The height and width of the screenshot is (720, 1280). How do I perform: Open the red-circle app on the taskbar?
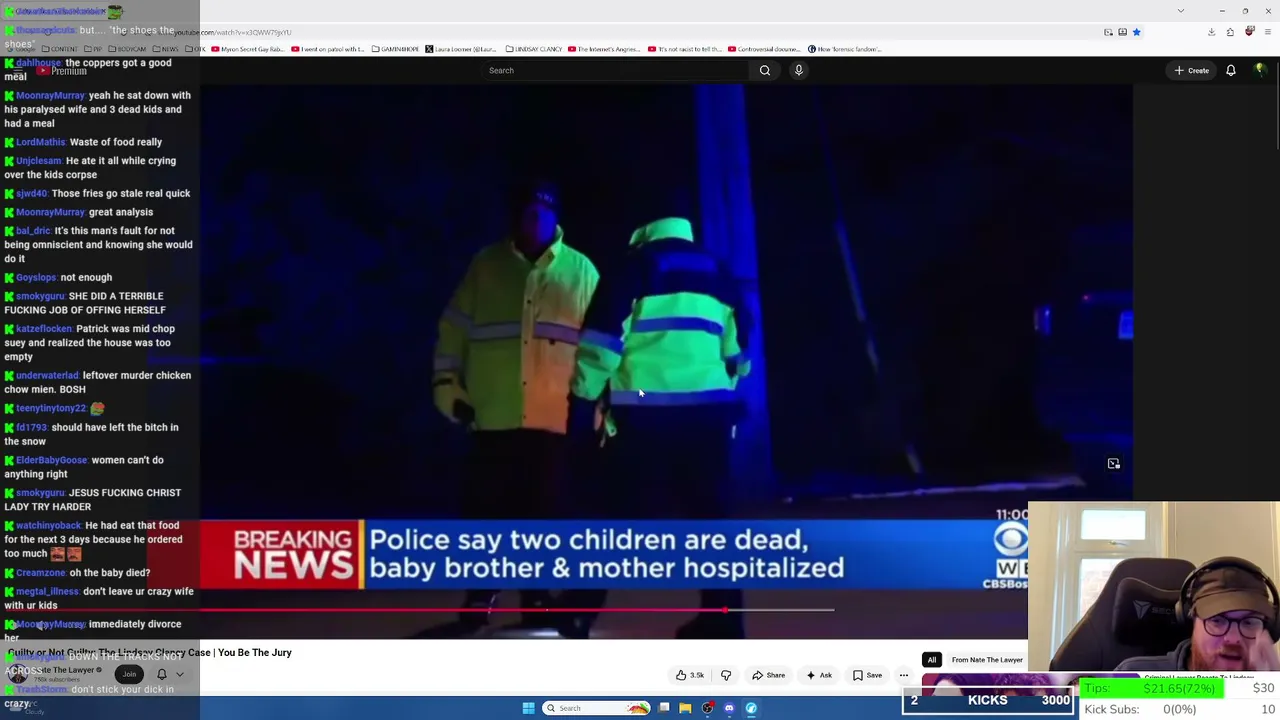[x=707, y=708]
